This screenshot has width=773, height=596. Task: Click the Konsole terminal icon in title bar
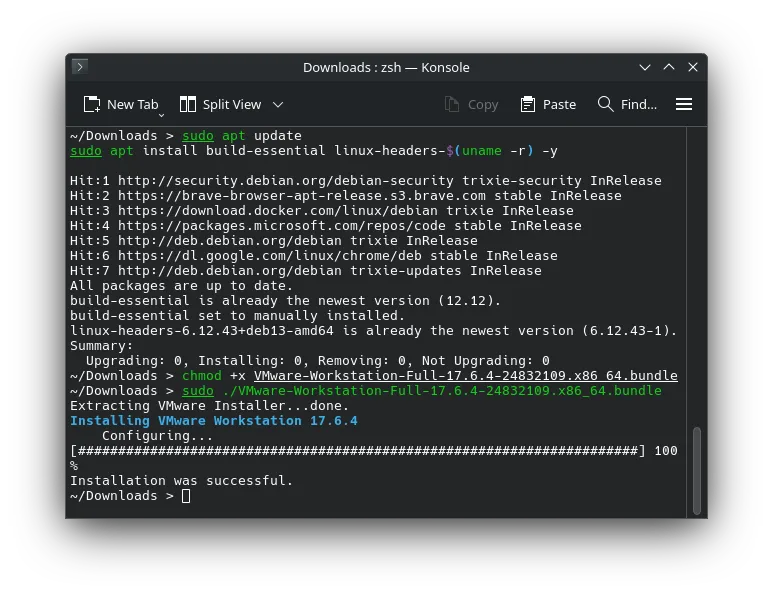point(80,67)
